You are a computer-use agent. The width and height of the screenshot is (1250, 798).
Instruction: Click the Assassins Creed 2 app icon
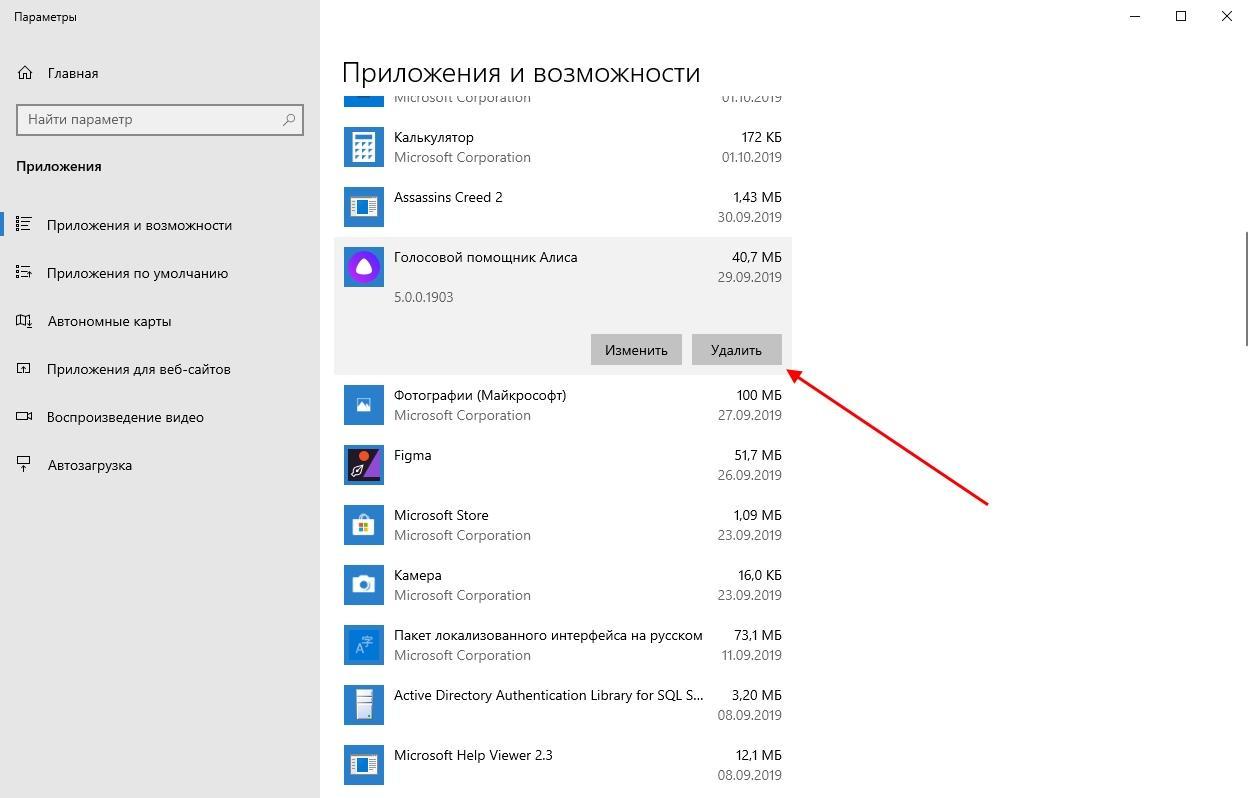tap(364, 207)
